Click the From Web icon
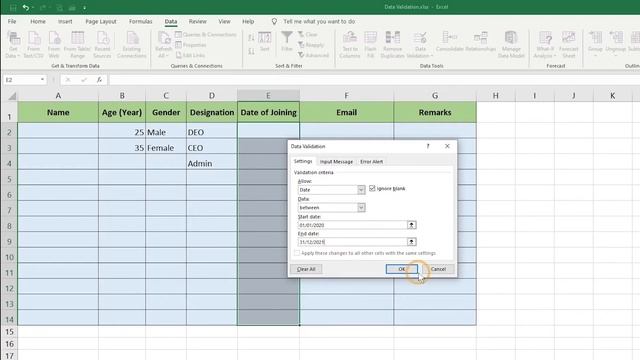640x360 pixels. (54, 44)
